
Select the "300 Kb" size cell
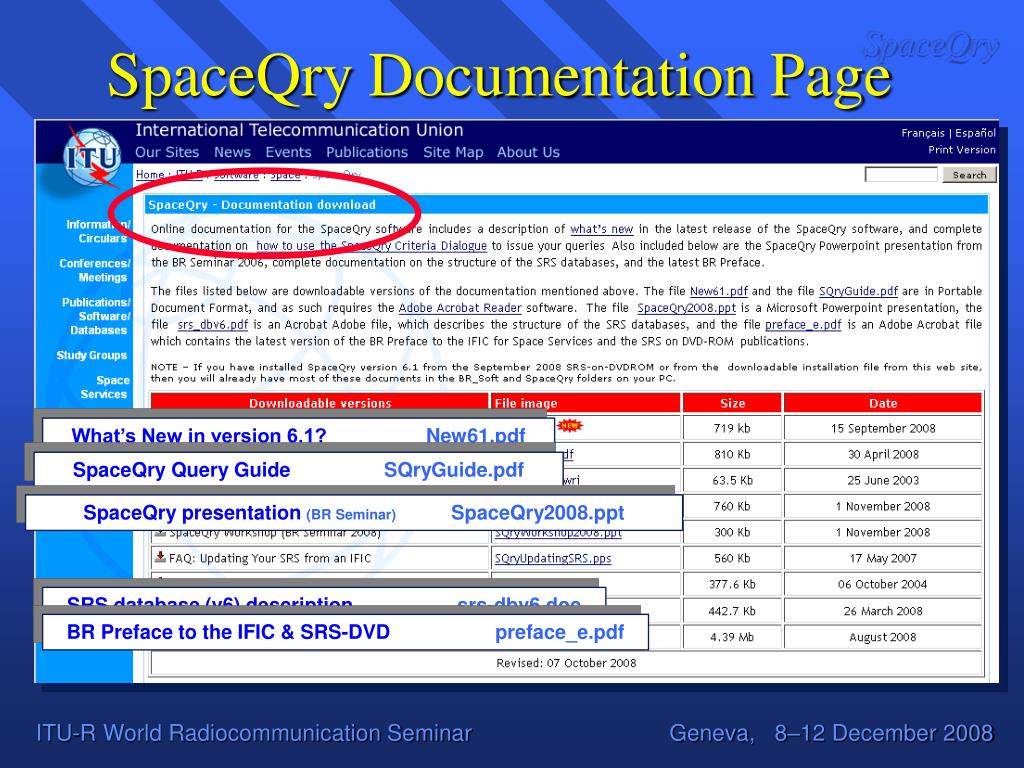click(x=732, y=532)
